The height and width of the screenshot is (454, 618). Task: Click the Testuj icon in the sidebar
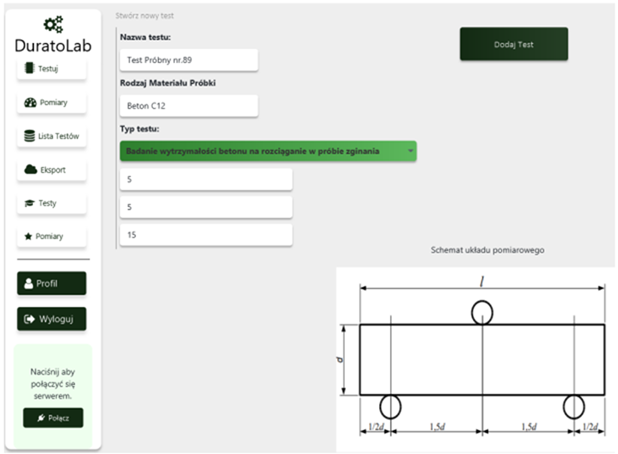pos(29,68)
